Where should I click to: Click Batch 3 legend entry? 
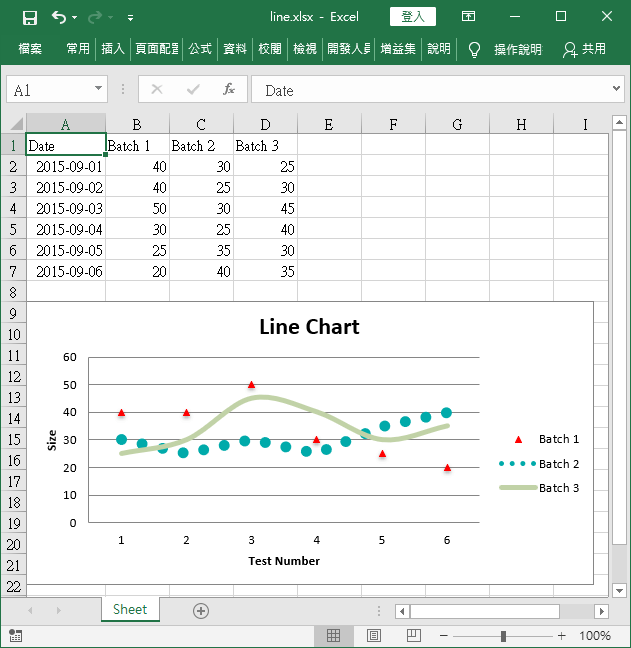[x=539, y=488]
